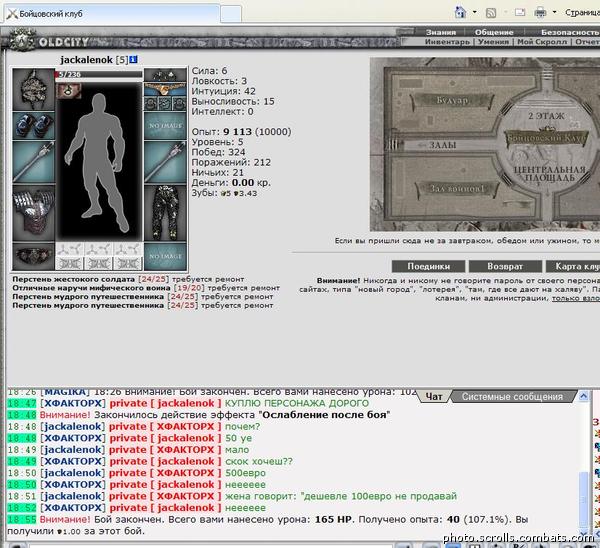Viewport: 600px width, 548px height.
Task: Enter Зал воинов 1 on the map
Action: 458,188
